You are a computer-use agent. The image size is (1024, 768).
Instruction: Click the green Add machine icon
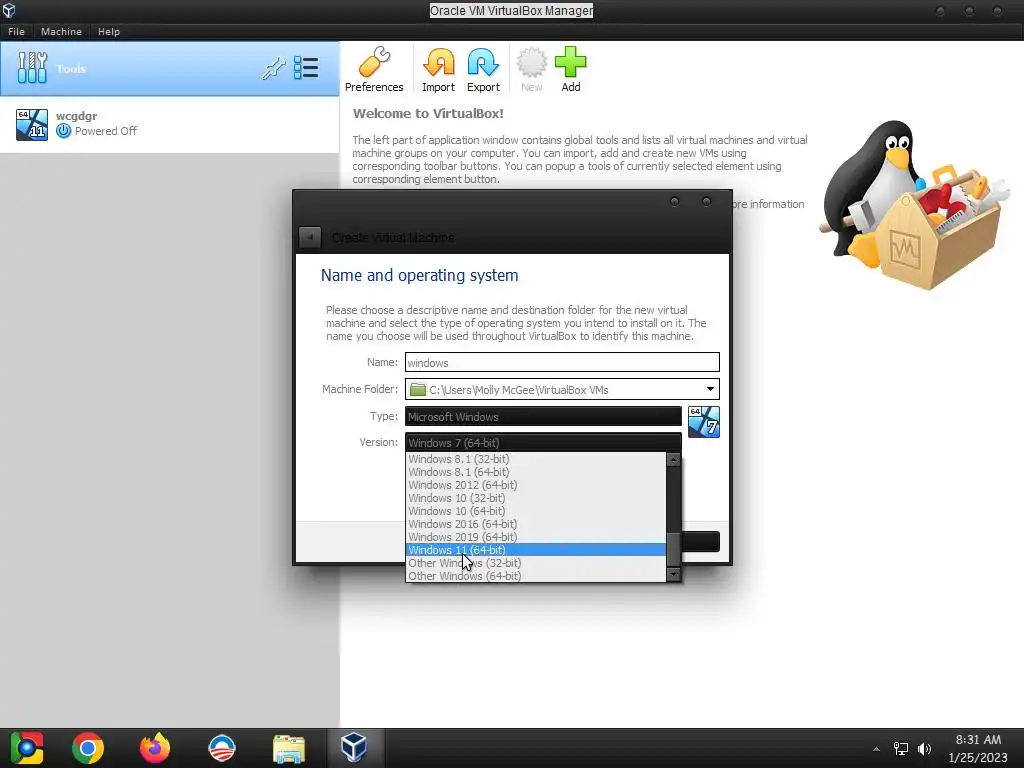click(x=571, y=70)
